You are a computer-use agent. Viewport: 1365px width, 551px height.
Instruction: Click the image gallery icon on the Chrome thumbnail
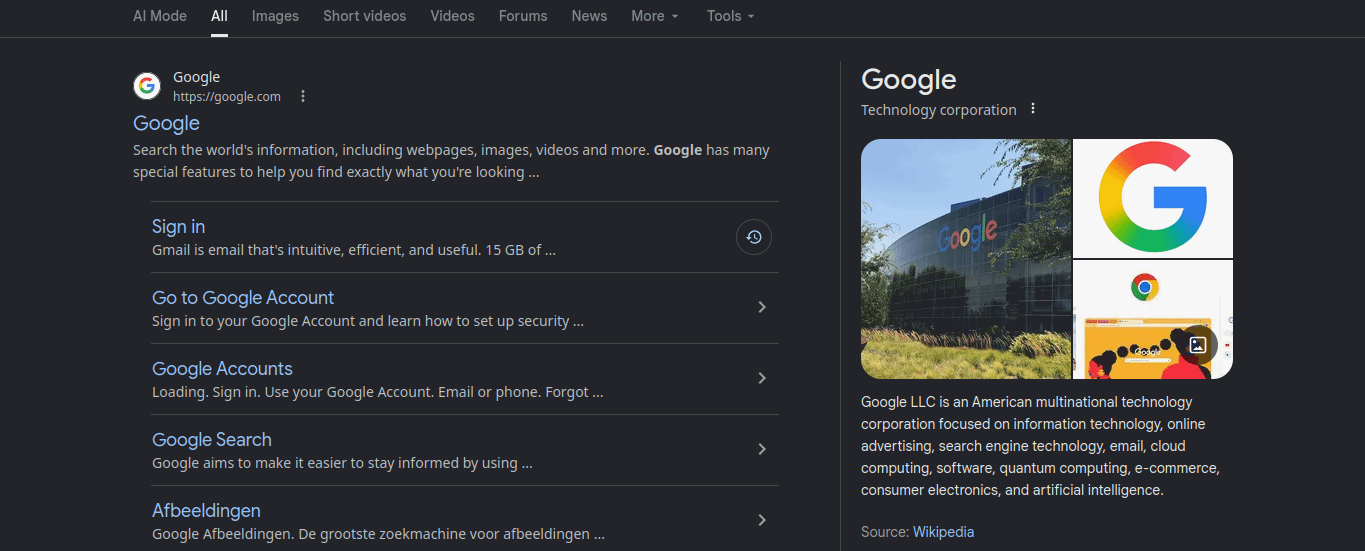tap(1198, 345)
